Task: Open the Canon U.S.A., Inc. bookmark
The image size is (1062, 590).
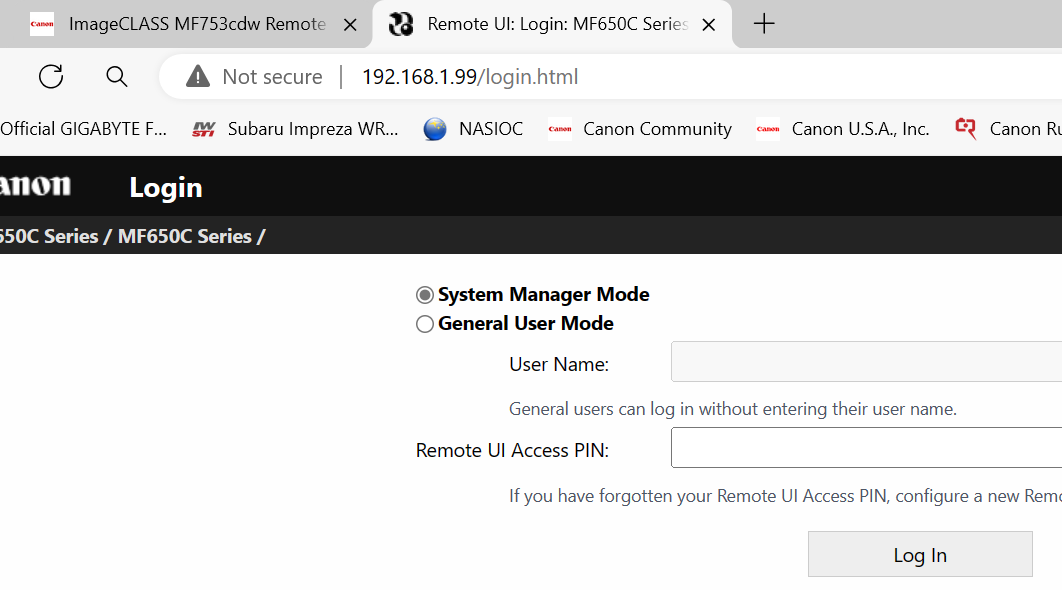Action: [843, 129]
